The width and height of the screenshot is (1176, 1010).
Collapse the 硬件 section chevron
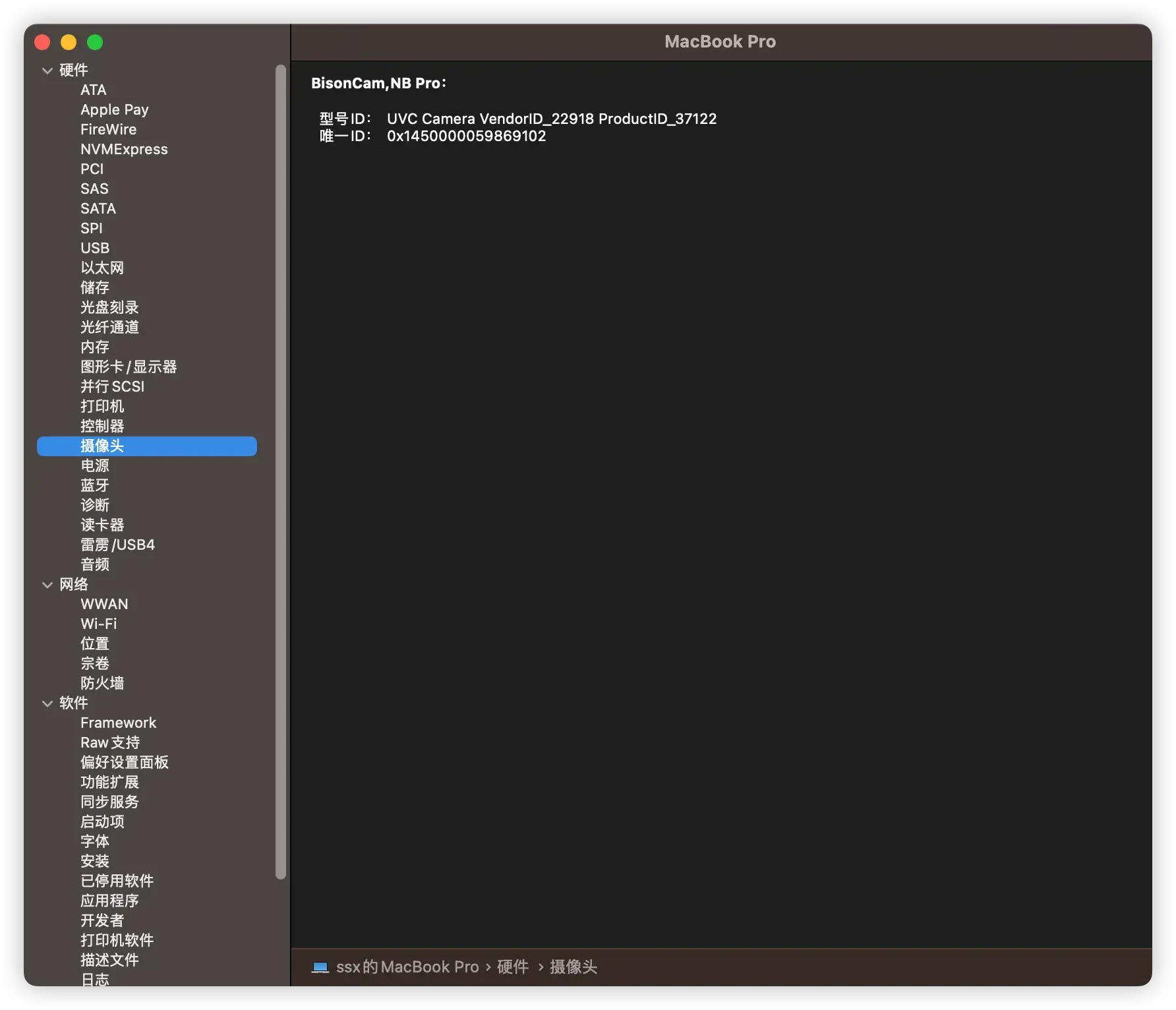tap(47, 71)
